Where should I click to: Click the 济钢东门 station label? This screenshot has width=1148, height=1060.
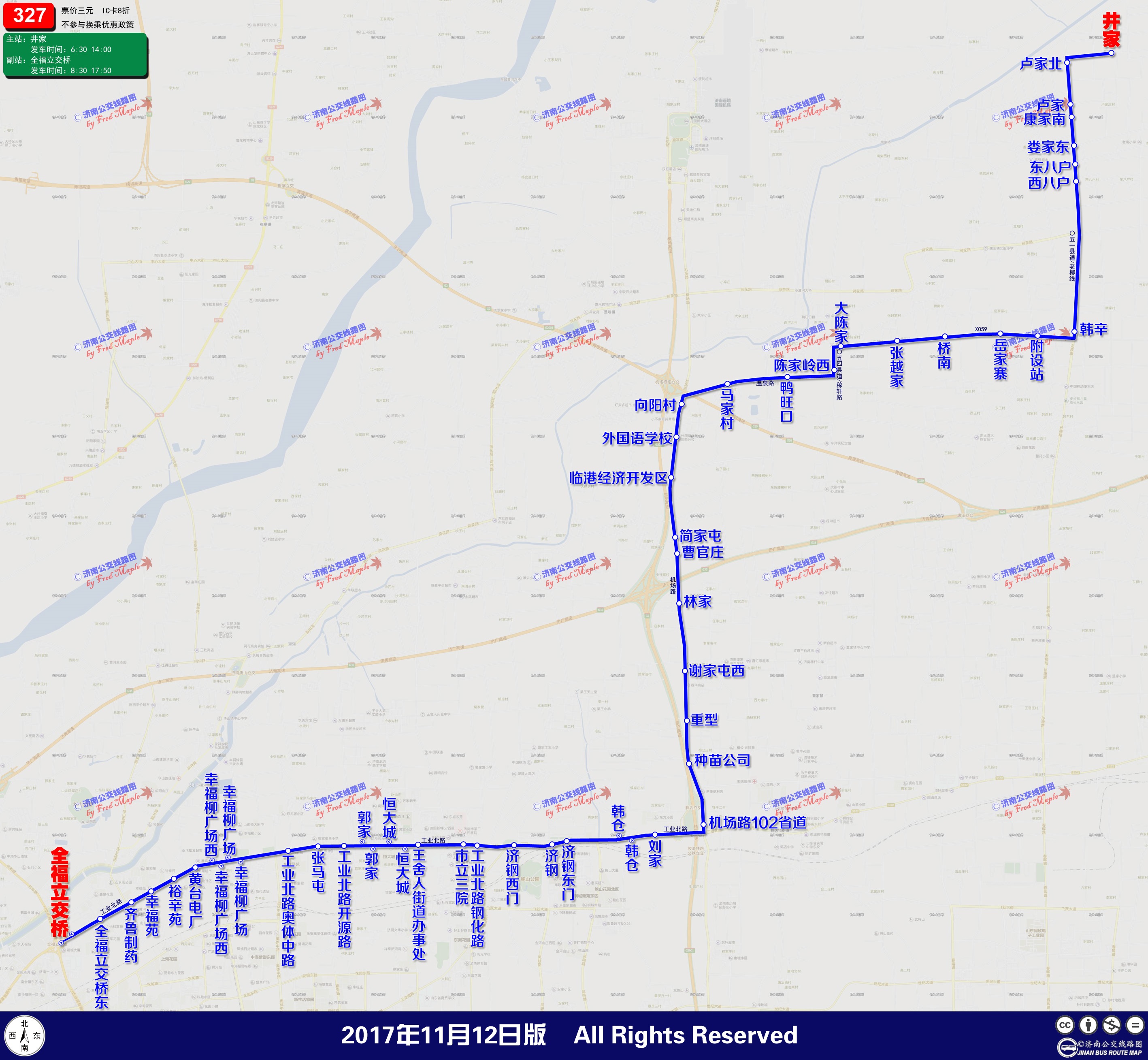click(x=568, y=872)
